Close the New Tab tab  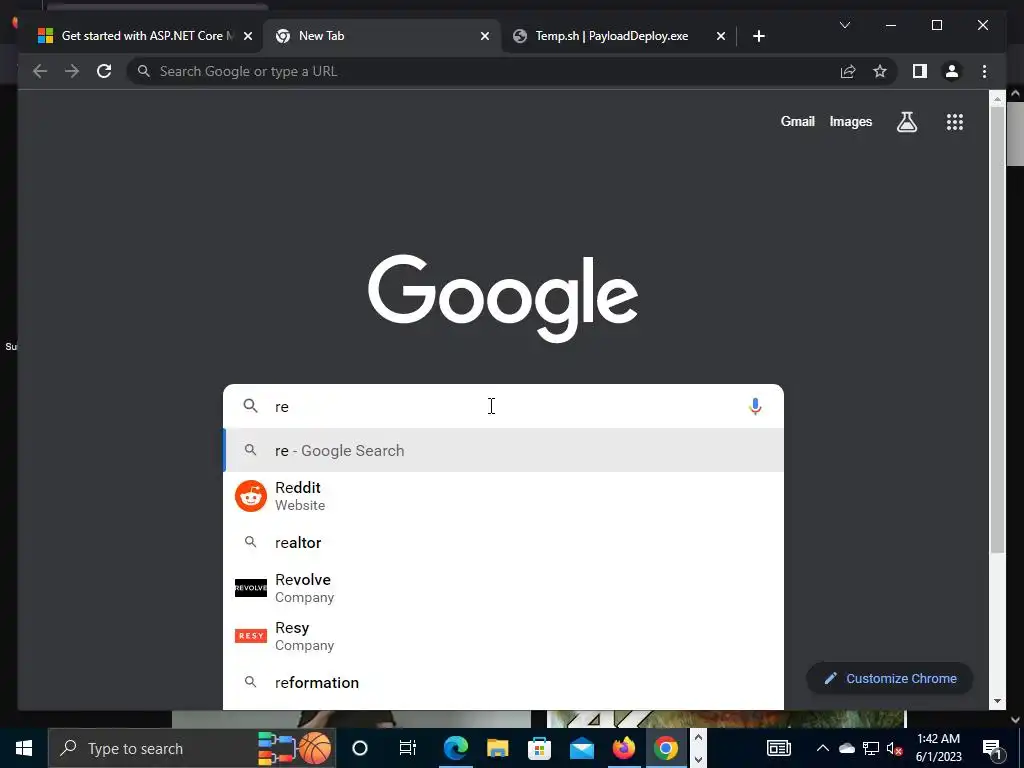coord(485,36)
